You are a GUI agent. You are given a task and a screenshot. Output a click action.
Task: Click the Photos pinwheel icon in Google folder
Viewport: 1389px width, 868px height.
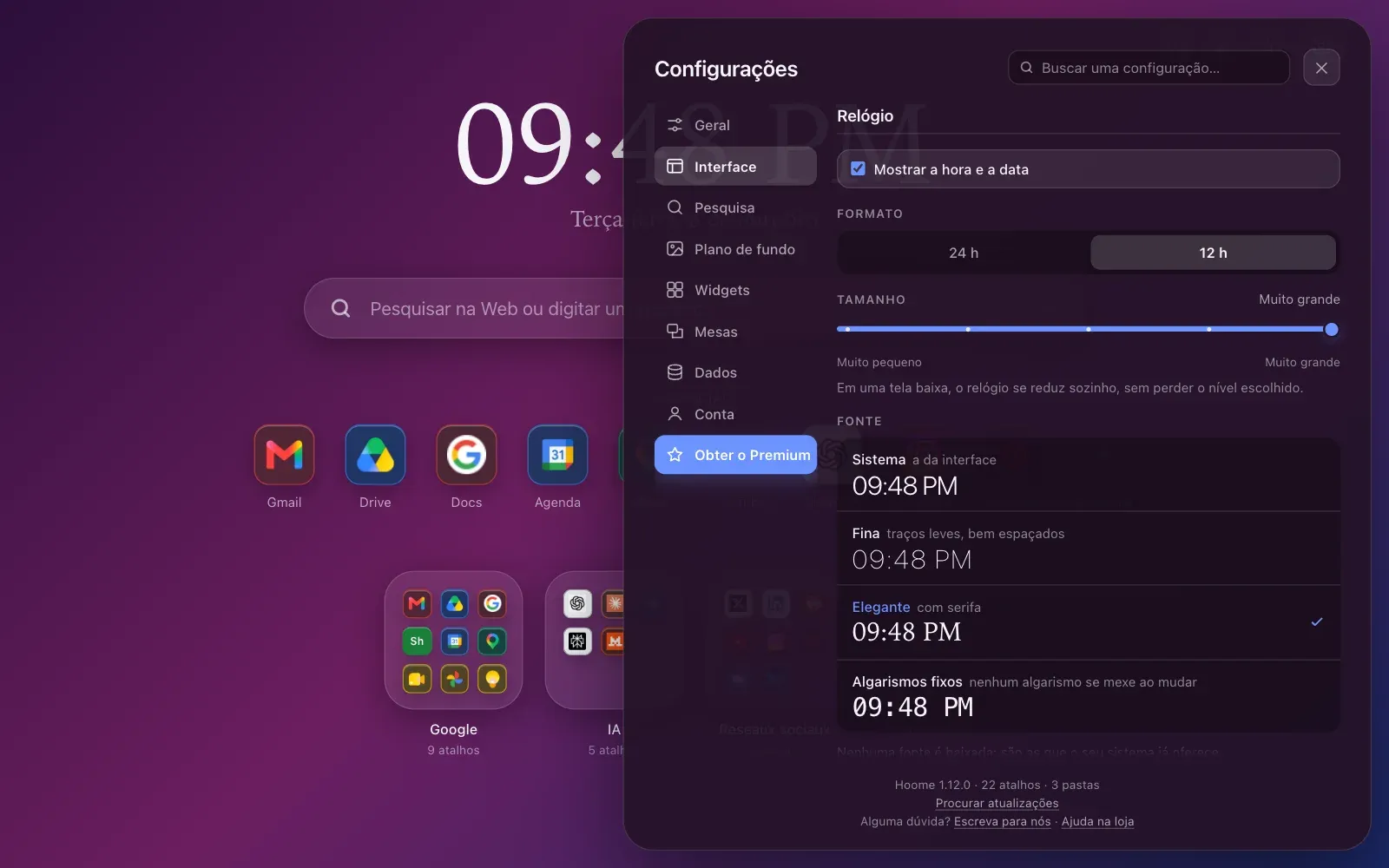point(455,679)
